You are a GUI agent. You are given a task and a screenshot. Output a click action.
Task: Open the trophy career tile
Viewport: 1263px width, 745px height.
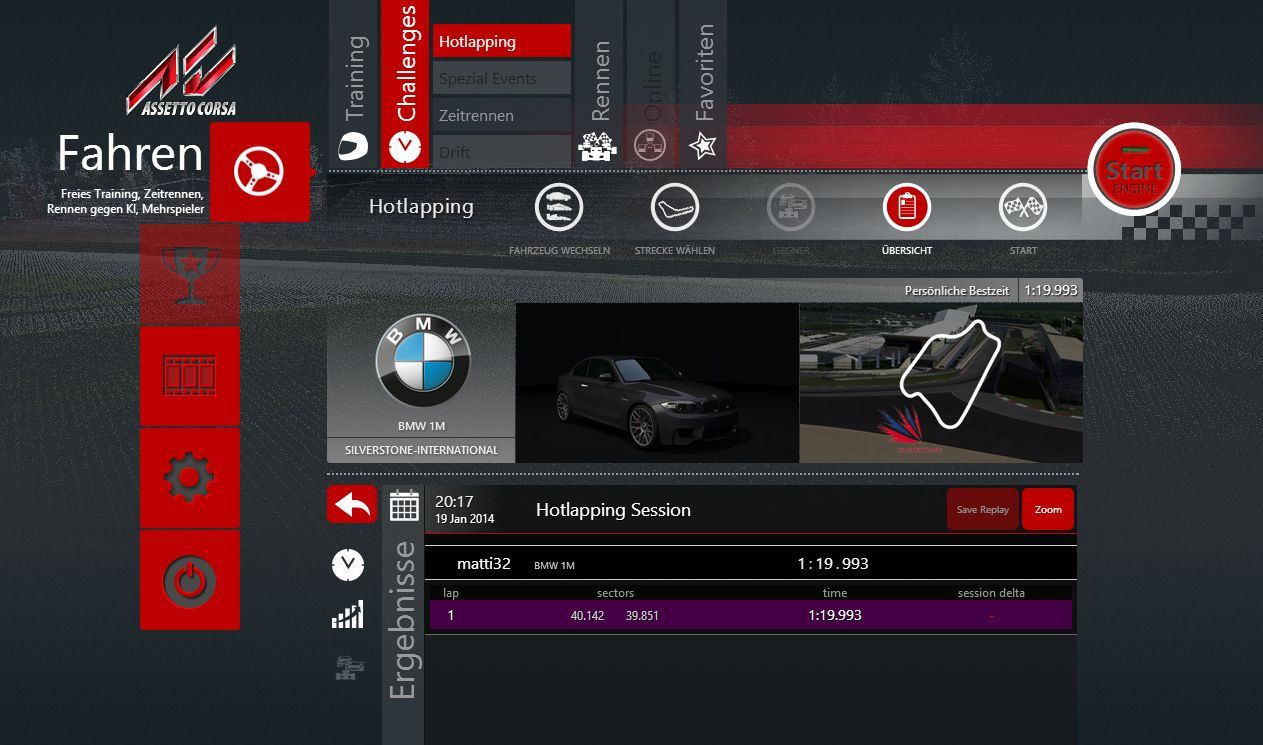click(190, 274)
